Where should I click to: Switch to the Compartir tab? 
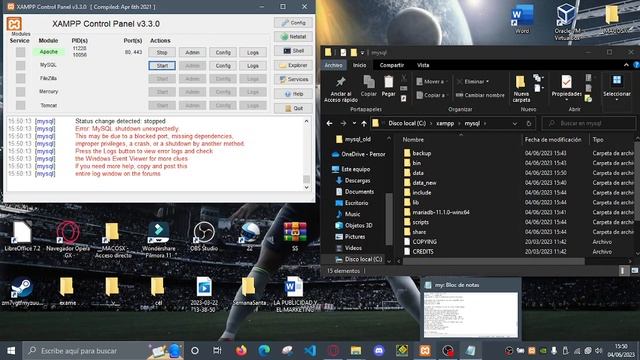tap(391, 65)
